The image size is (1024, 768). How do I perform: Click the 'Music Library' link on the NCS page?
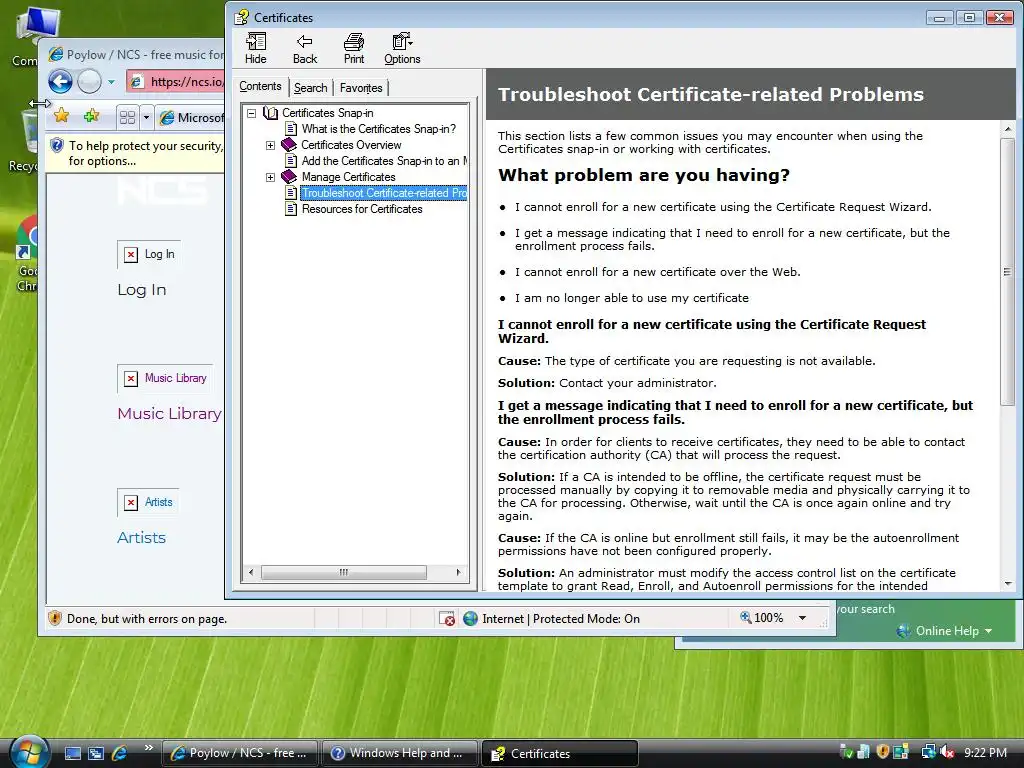(x=169, y=413)
